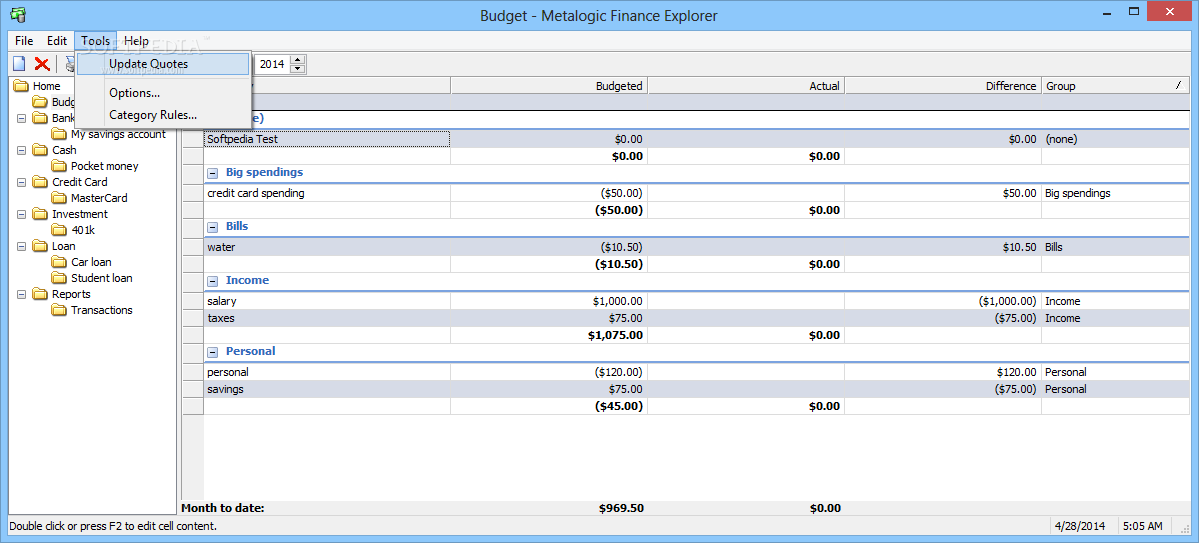The height and width of the screenshot is (543, 1199).
Task: Click the My savings account folder icon
Action: click(x=59, y=135)
